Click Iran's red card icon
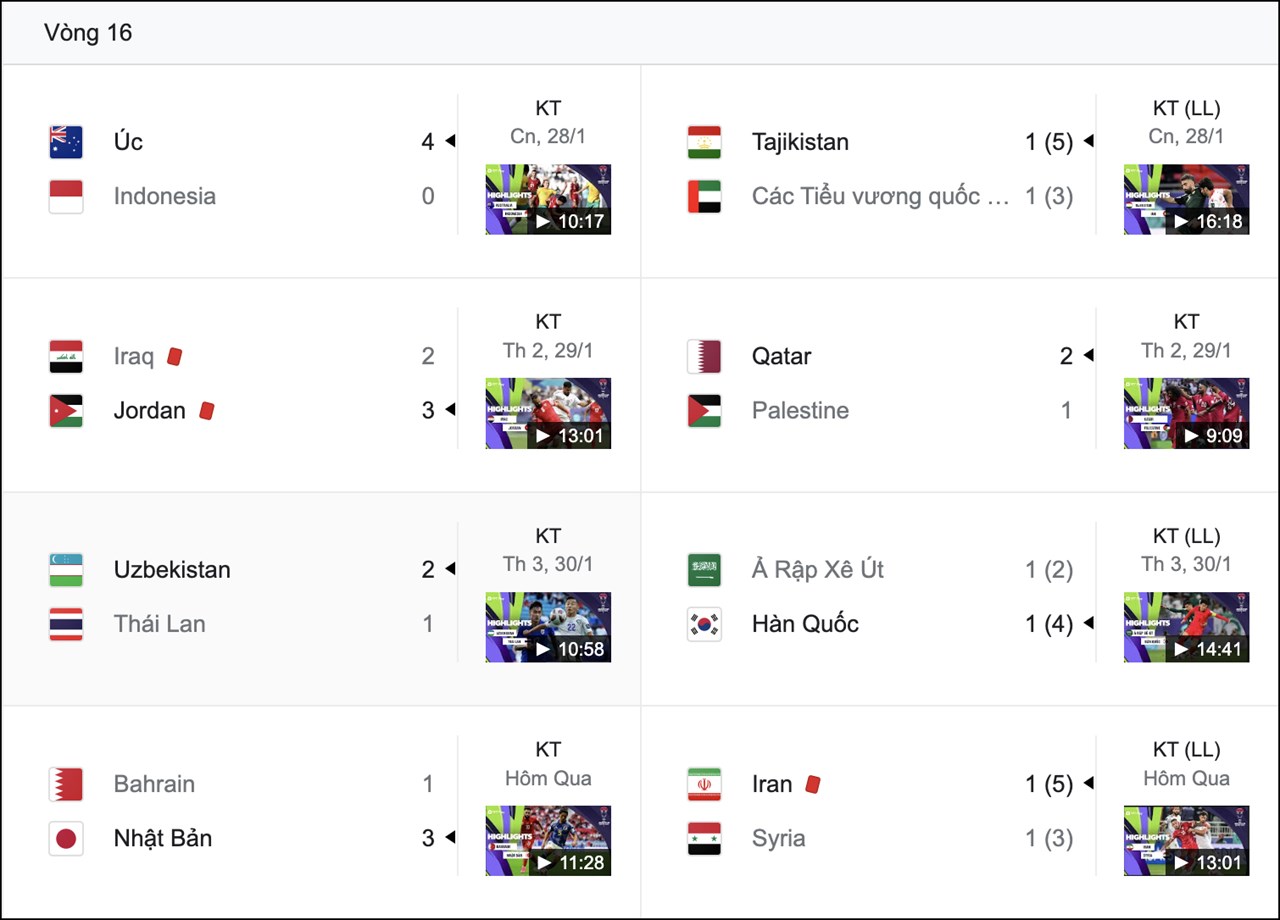 click(812, 784)
